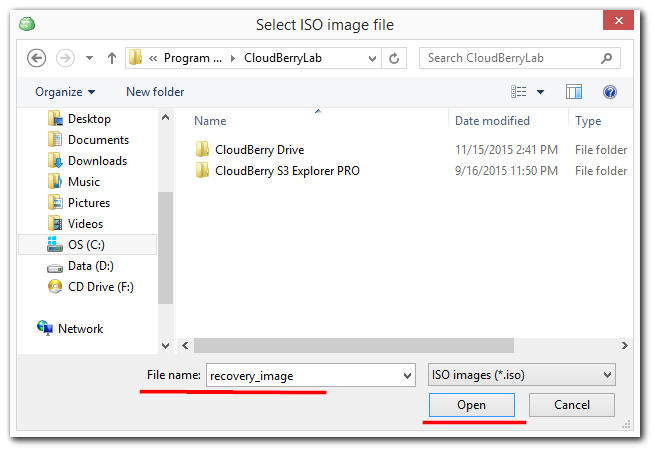Sort by the Date modified column
The height and width of the screenshot is (455, 658).
492,121
